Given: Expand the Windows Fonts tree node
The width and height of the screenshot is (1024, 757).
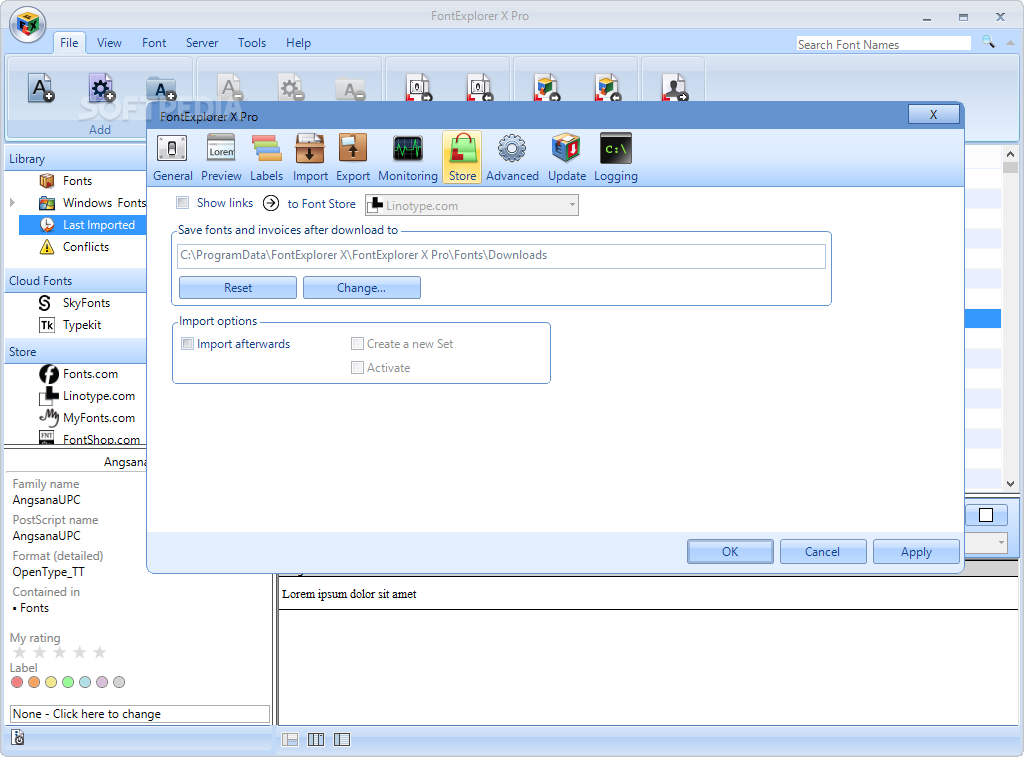Looking at the screenshot, I should pos(12,203).
